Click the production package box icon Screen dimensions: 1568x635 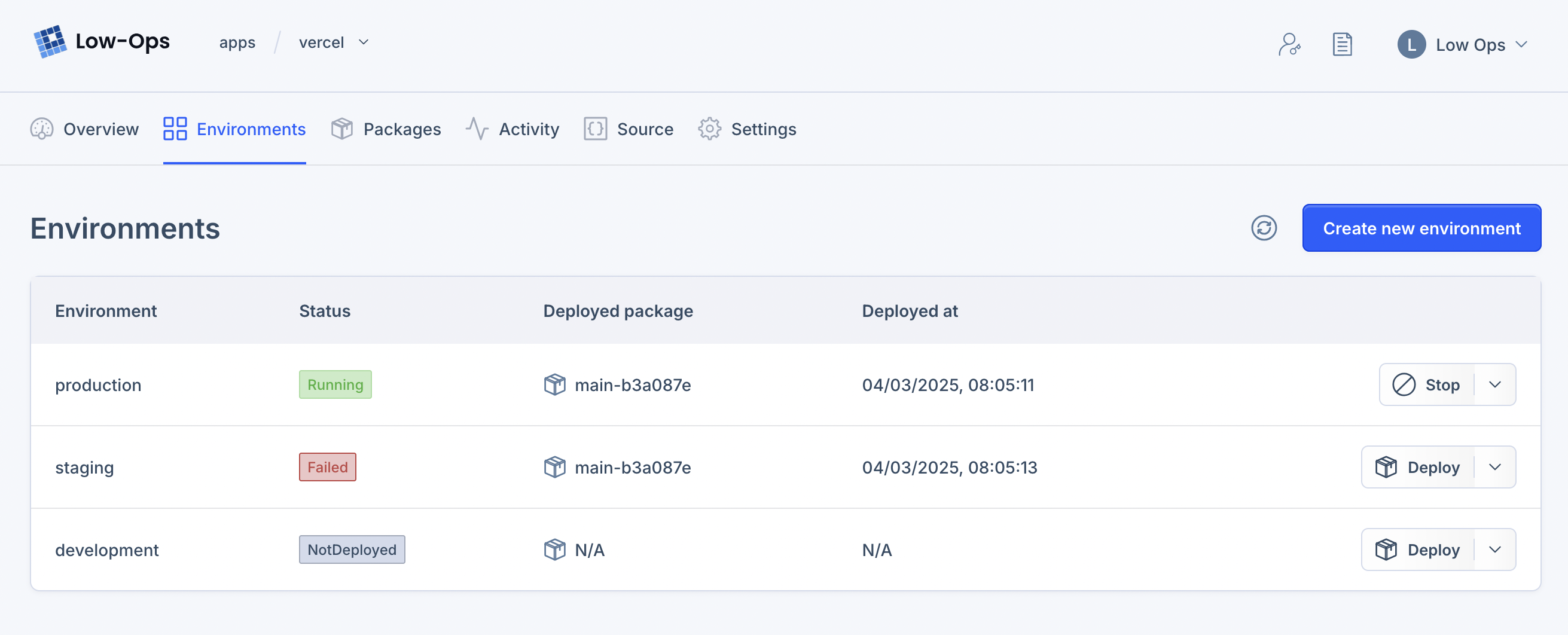pyautogui.click(x=554, y=385)
